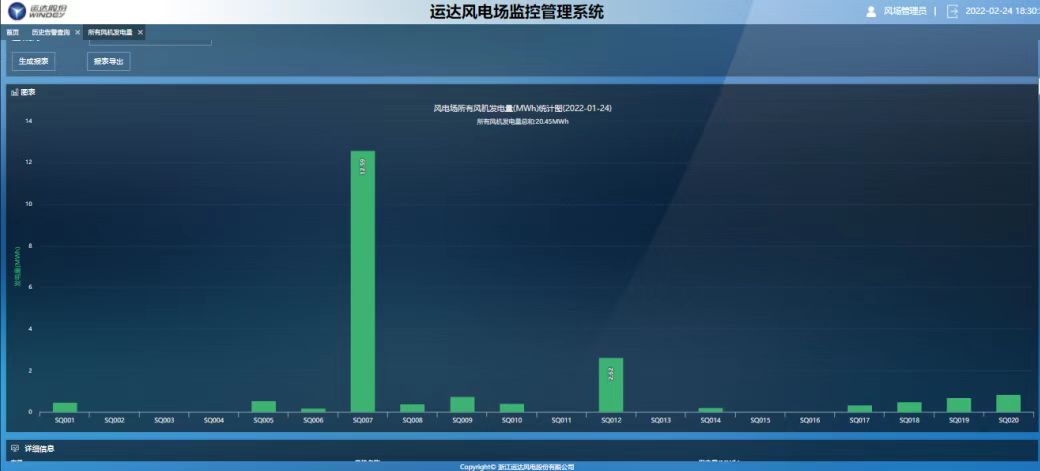Close the 所有风机发电量 tab
Viewport: 1040px width, 471px height.
tap(141, 33)
